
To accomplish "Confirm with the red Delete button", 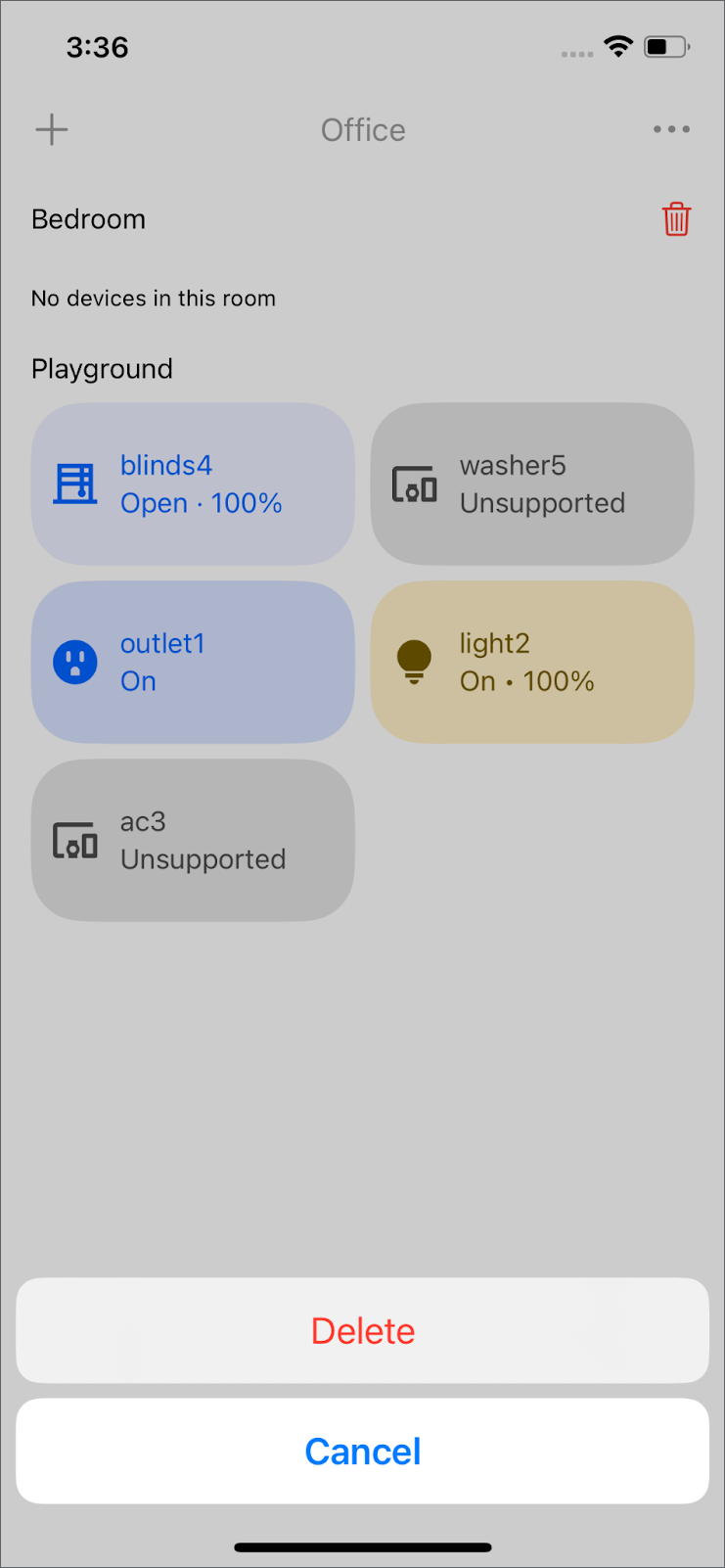I will pos(362,1330).
